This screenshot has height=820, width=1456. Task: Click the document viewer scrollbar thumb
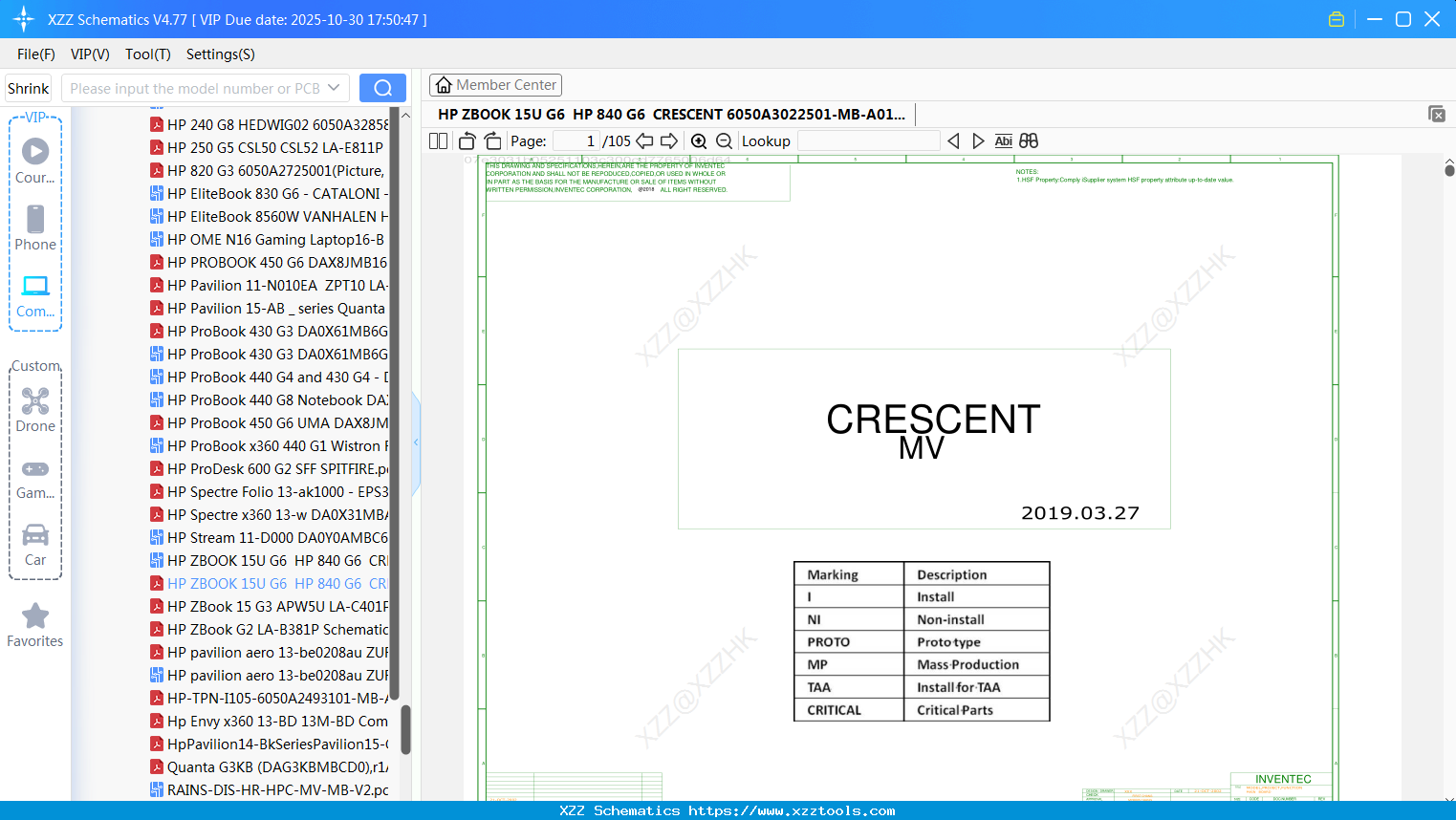coord(1449,170)
